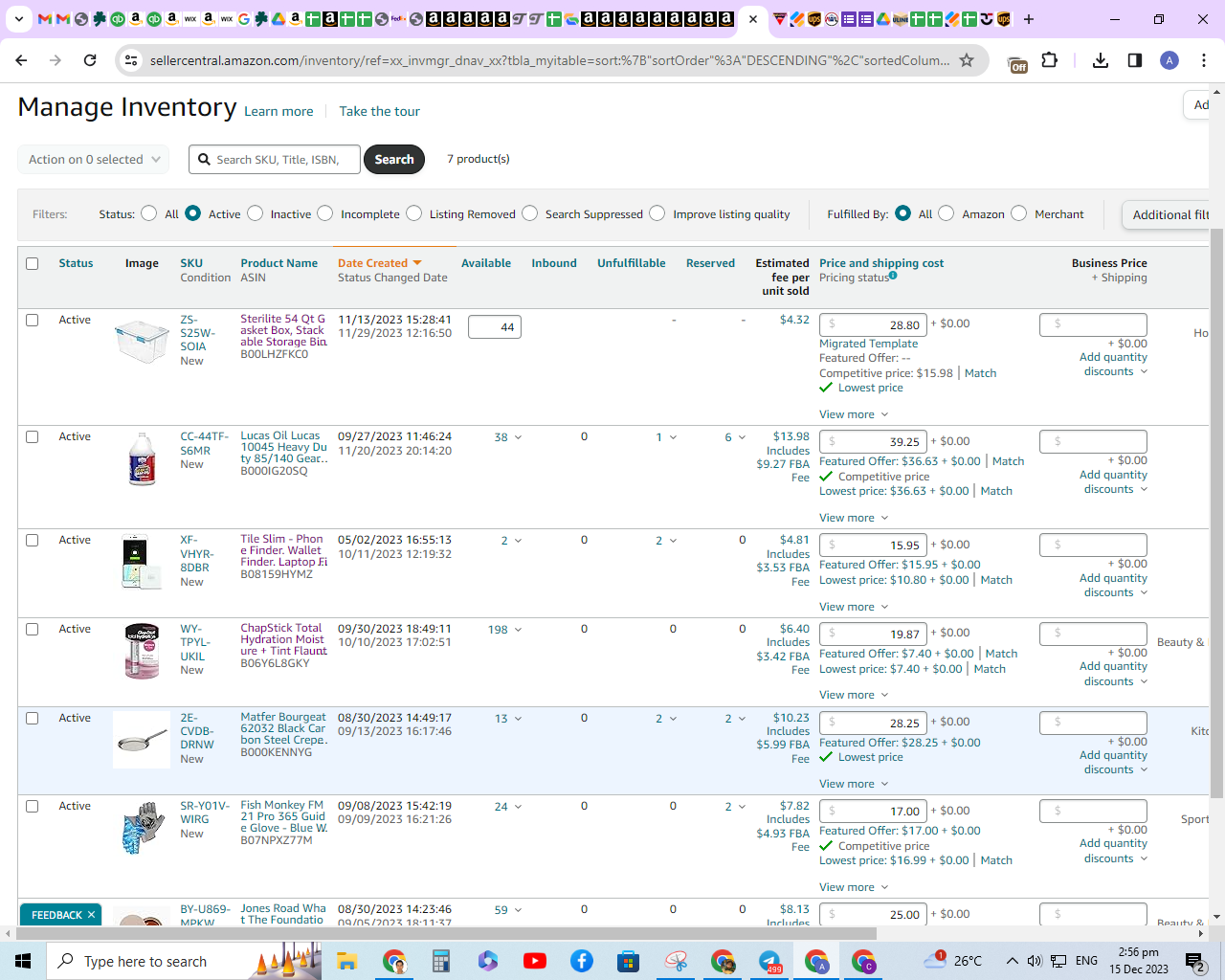This screenshot has width=1225, height=980.
Task: Sort by the Status column header
Action: [76, 263]
